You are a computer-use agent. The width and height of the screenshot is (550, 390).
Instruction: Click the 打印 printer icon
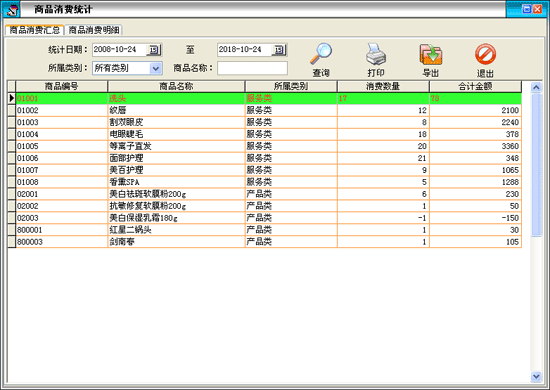[x=376, y=54]
